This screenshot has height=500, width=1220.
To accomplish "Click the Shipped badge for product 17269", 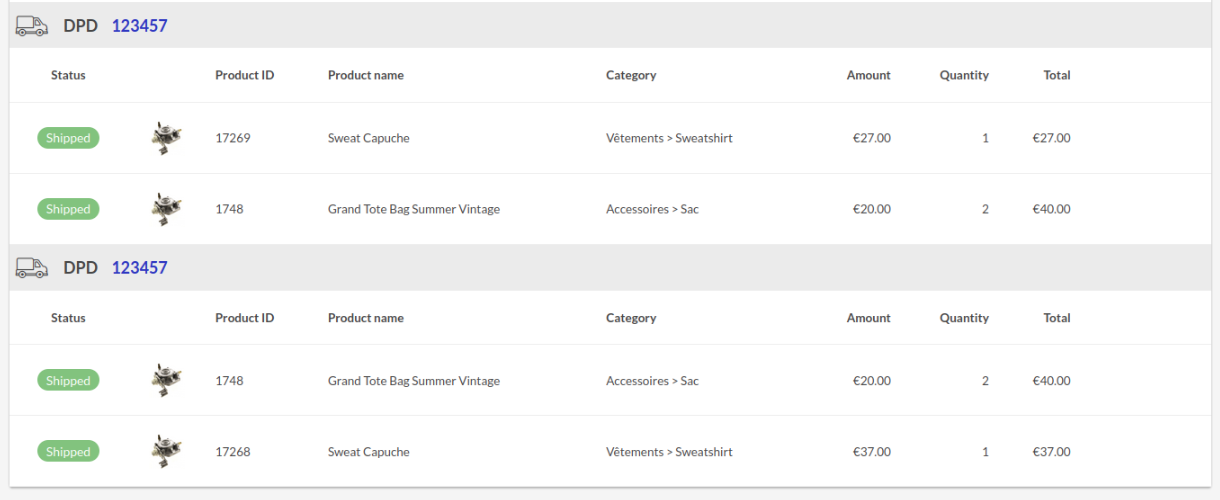I will (68, 138).
